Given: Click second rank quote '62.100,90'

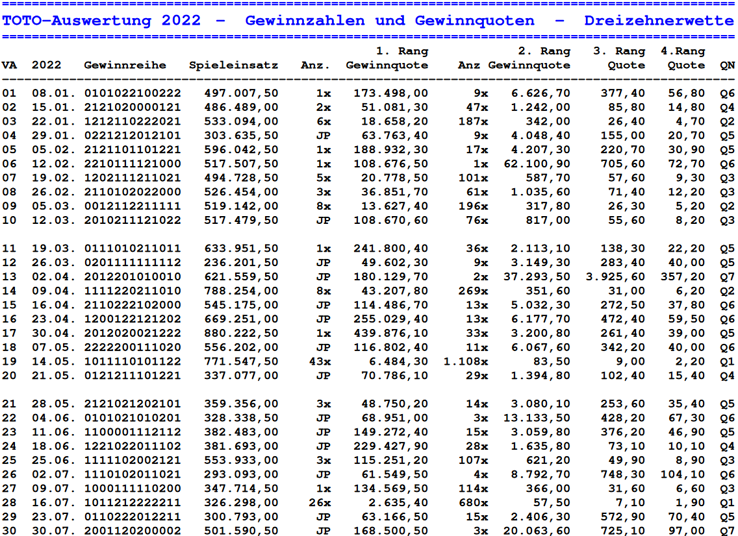Looking at the screenshot, I should click(537, 164).
